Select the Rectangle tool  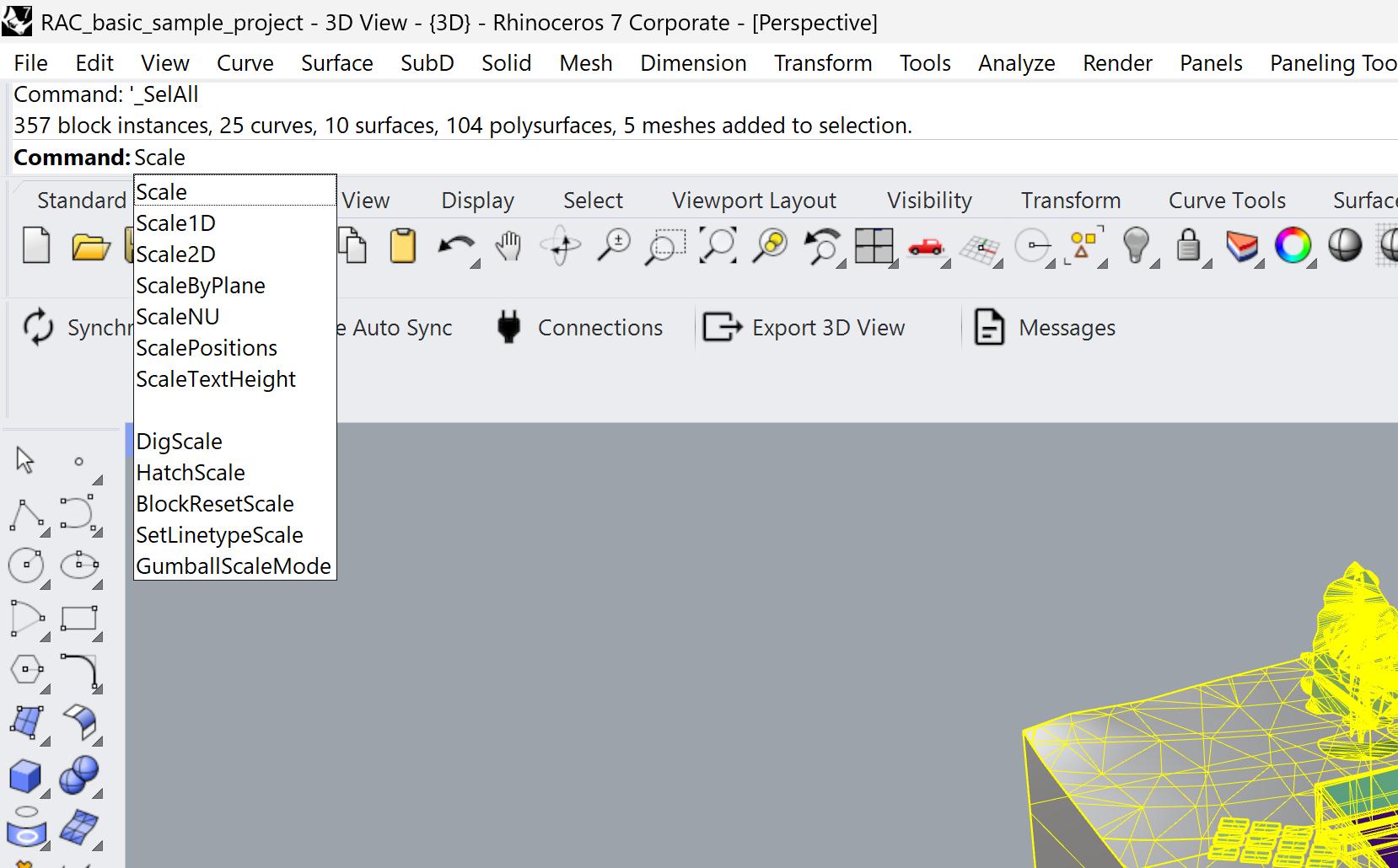pyautogui.click(x=79, y=618)
